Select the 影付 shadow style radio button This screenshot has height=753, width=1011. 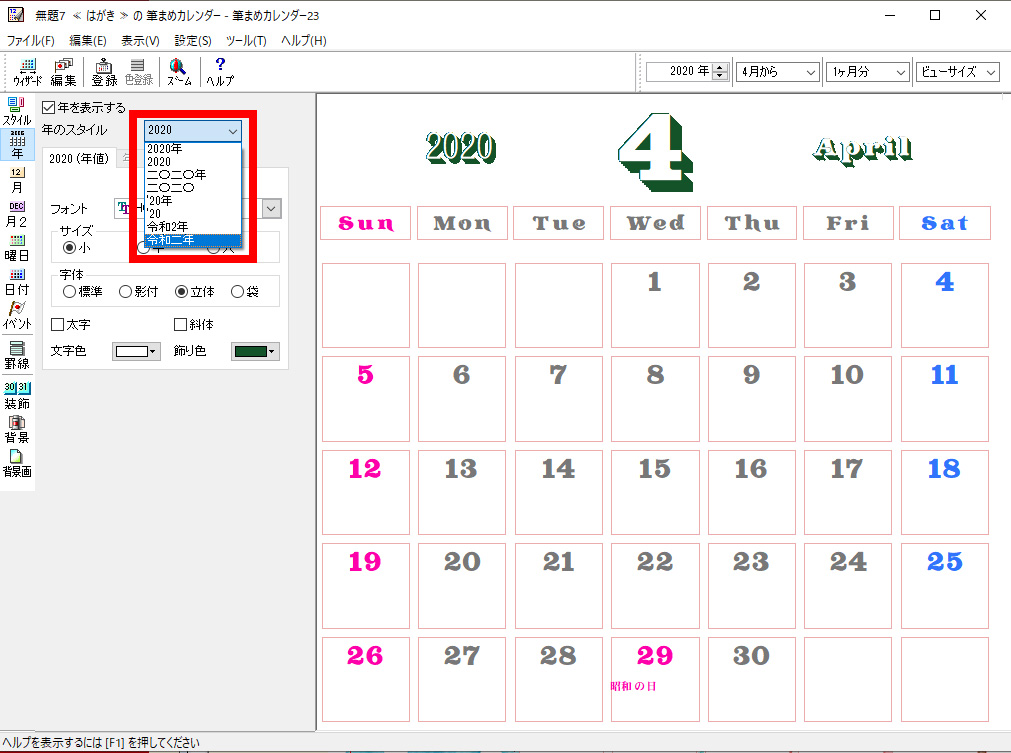pyautogui.click(x=125, y=292)
